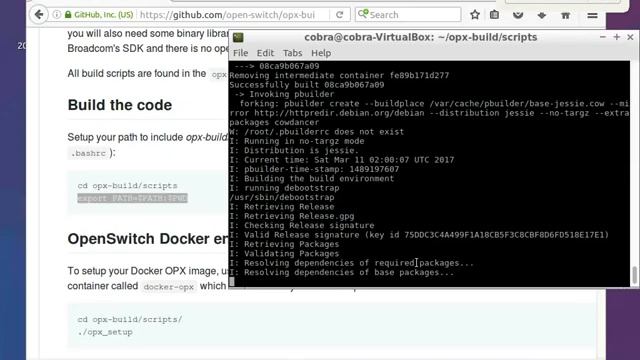The image size is (640, 360).
Task: Close the cobra terminal window
Action: (x=630, y=37)
